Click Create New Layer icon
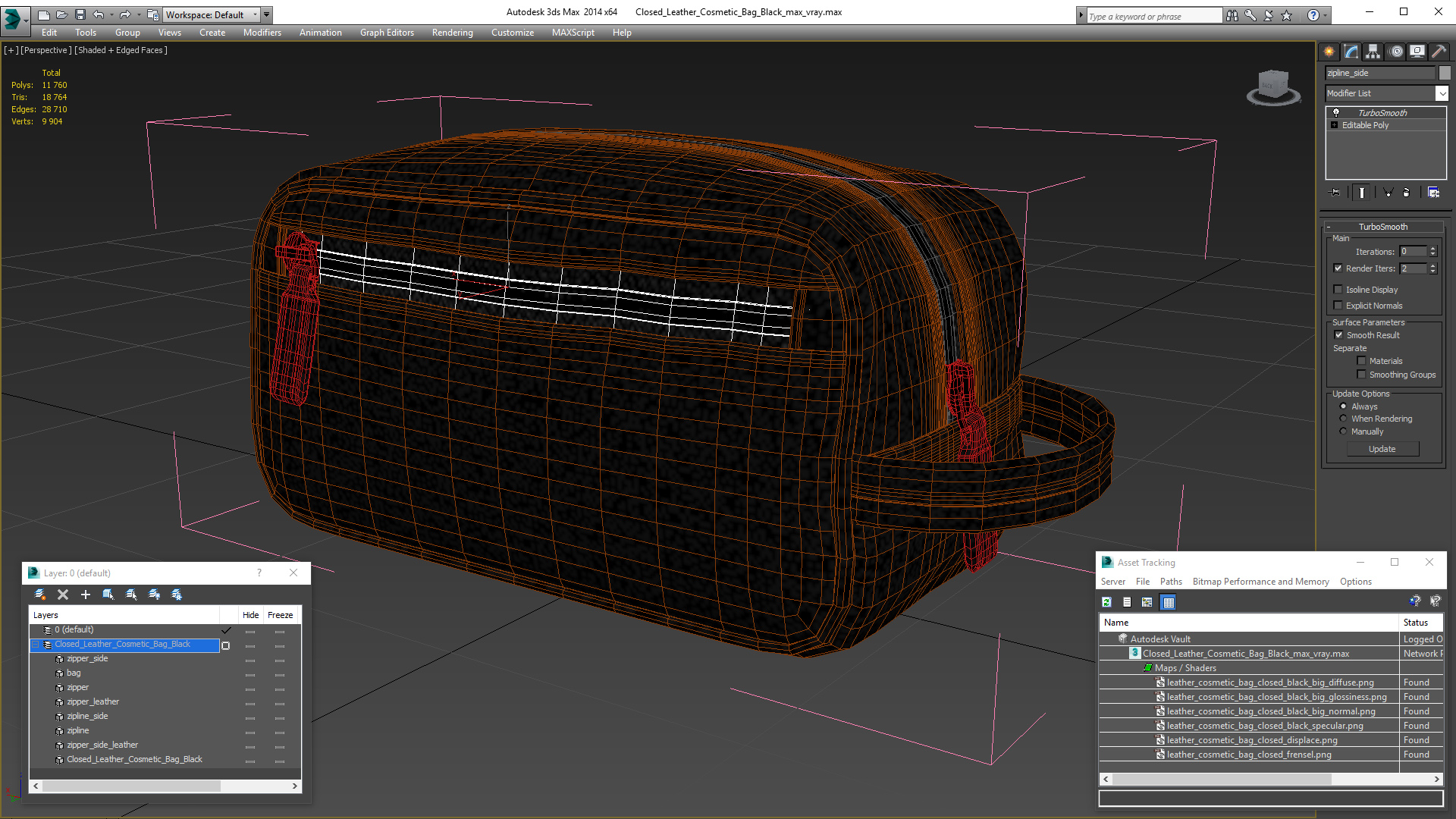Viewport: 1456px width, 819px height. (40, 595)
